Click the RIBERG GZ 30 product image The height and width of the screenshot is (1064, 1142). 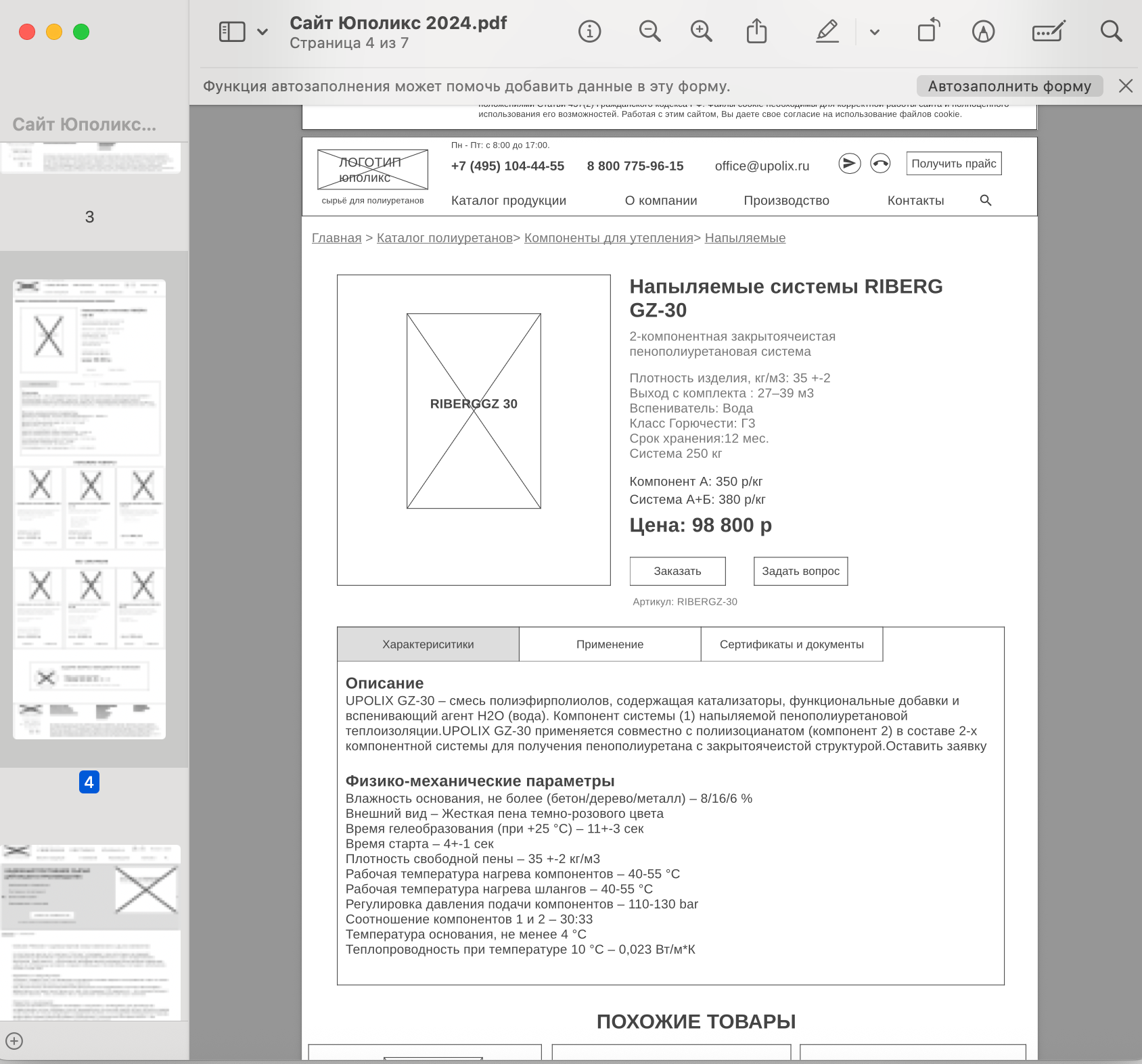click(474, 411)
